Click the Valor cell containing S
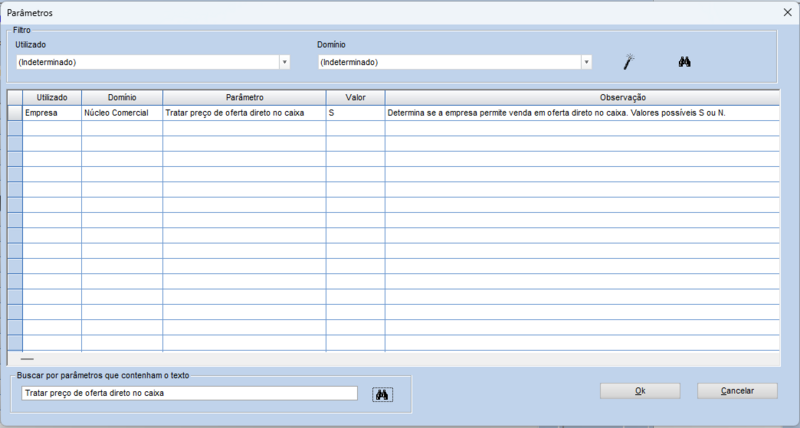This screenshot has height=428, width=800. 356,113
